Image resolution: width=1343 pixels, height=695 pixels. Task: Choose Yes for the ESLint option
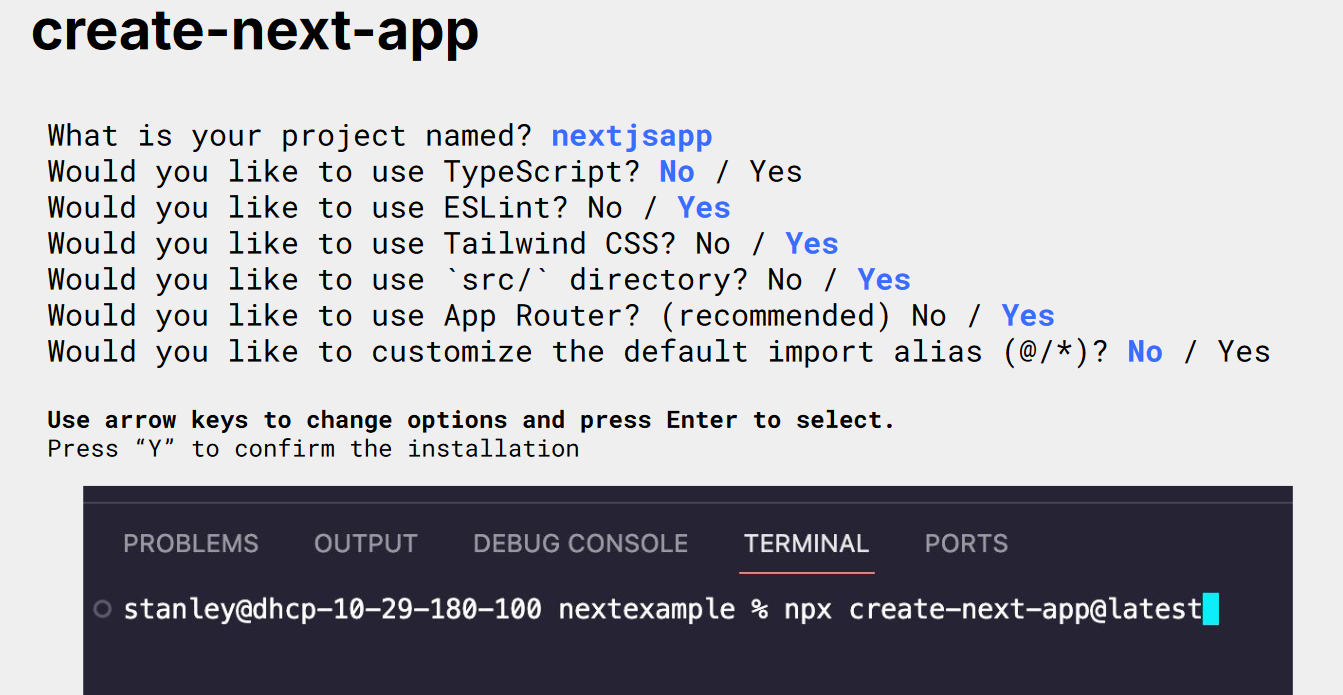point(704,208)
